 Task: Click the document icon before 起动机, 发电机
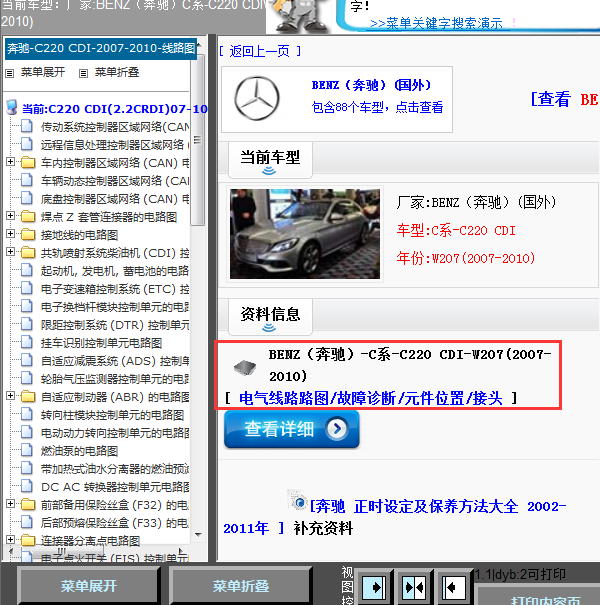click(27, 270)
